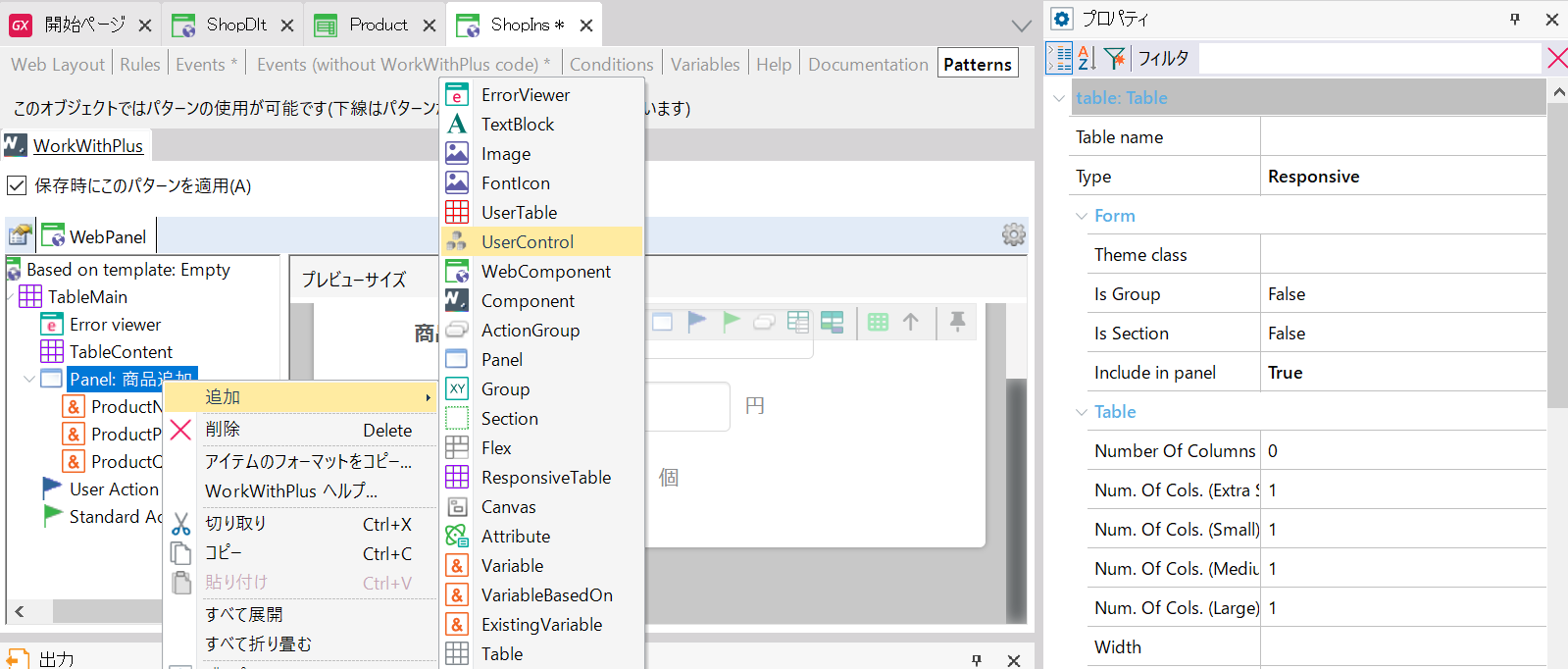
Task: Collapse the Table property group below Include in panel
Action: (x=1082, y=412)
